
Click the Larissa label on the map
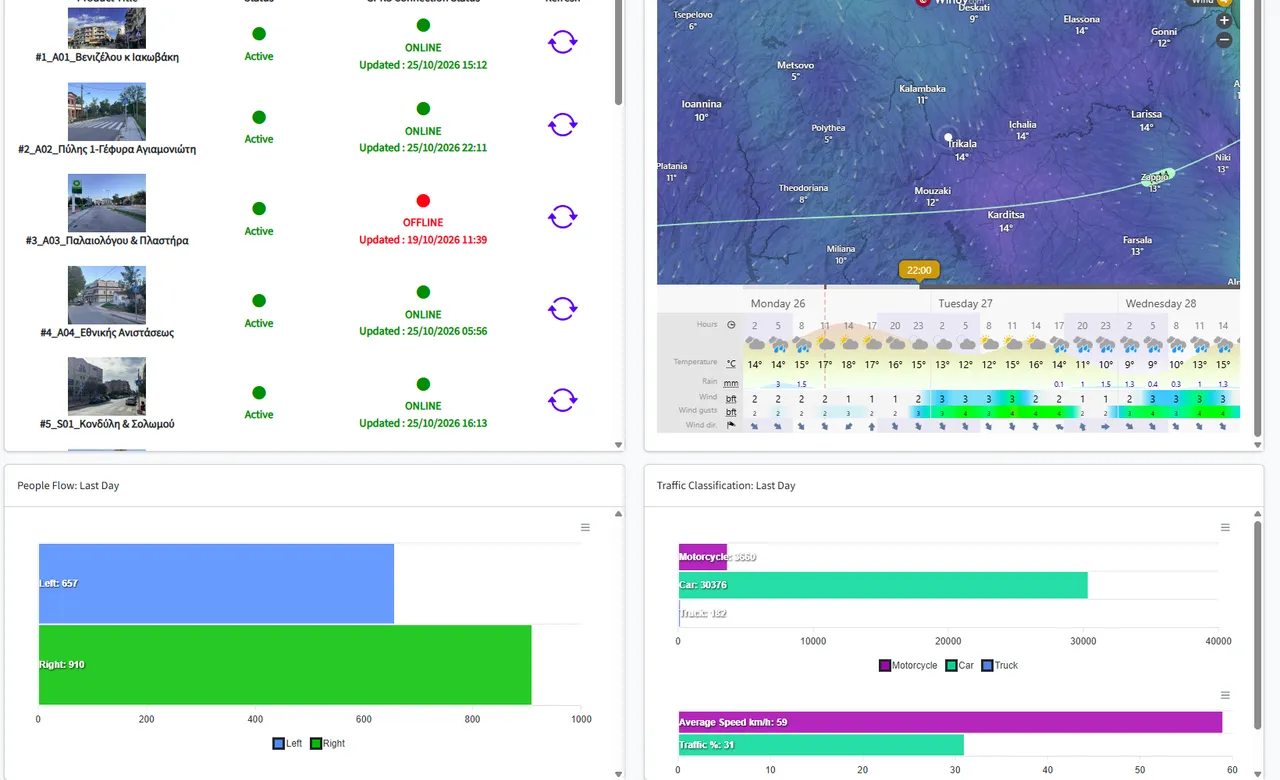click(1146, 114)
